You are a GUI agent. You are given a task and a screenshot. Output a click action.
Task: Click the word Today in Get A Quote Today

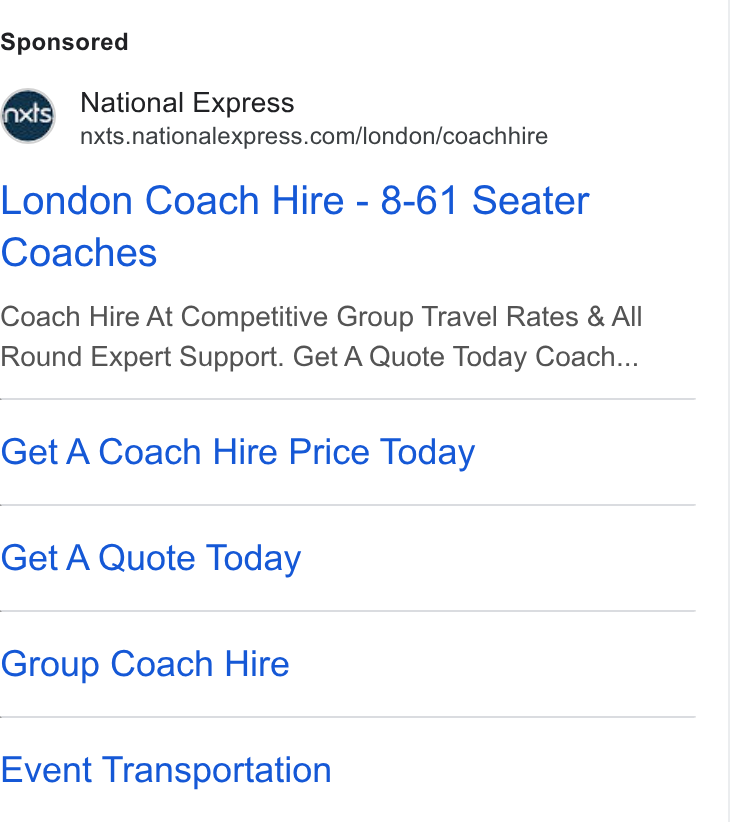click(x=254, y=559)
